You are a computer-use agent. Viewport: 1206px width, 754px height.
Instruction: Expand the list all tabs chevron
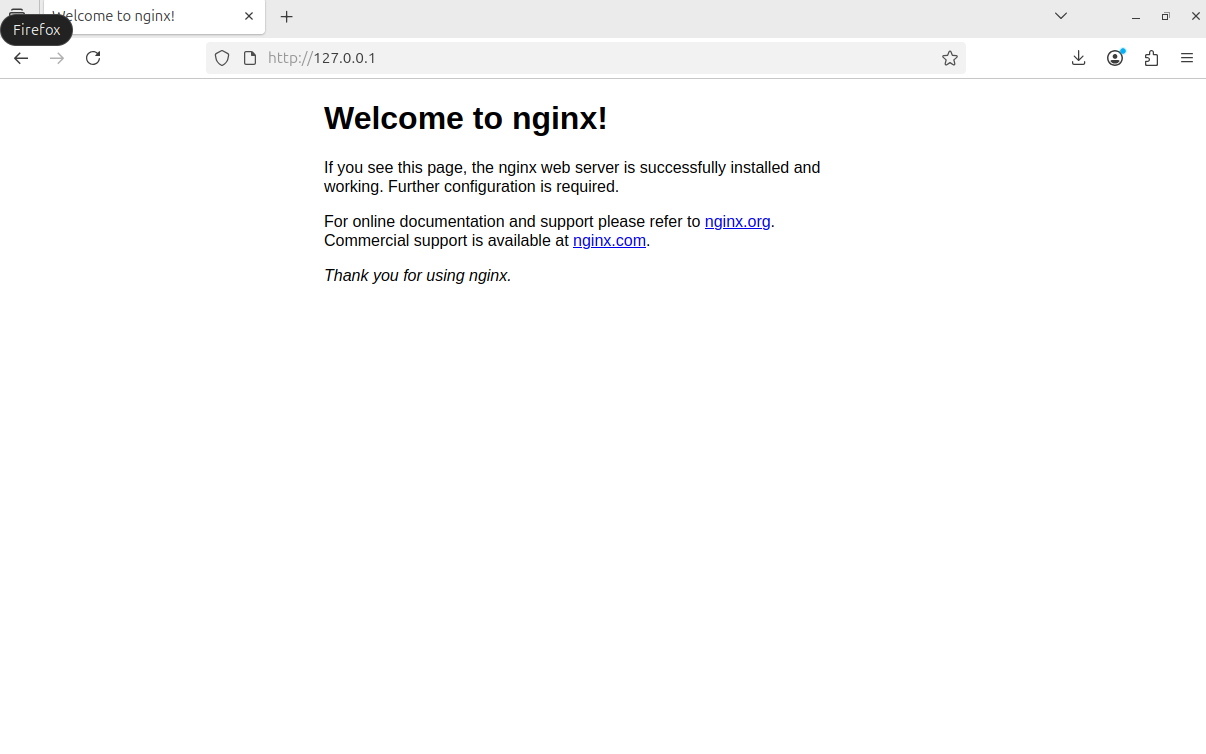pyautogui.click(x=1061, y=16)
